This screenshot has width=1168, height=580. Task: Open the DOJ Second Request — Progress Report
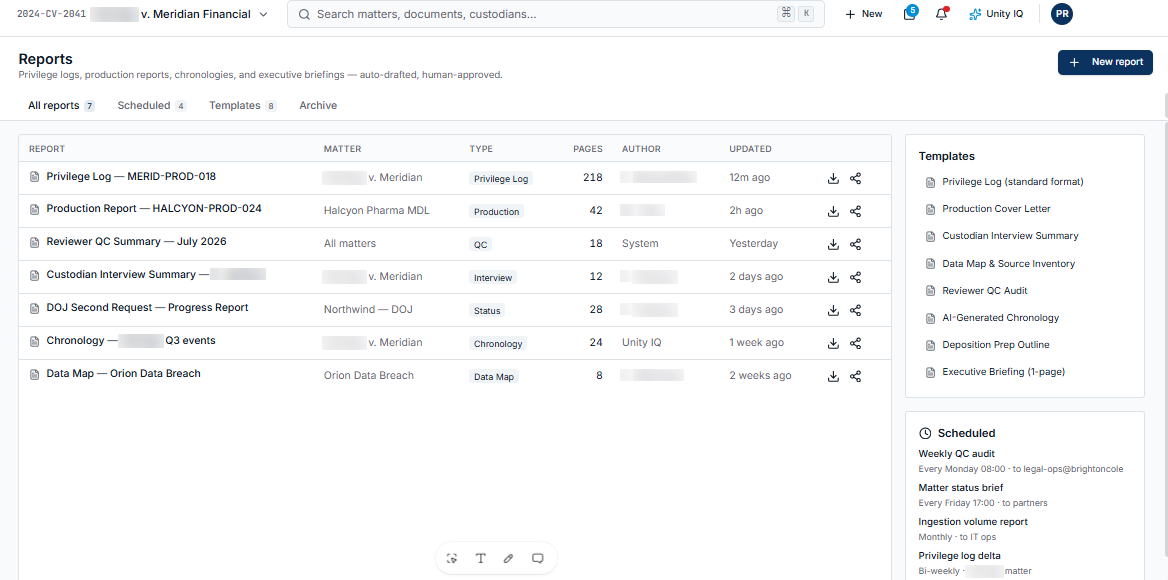point(147,307)
